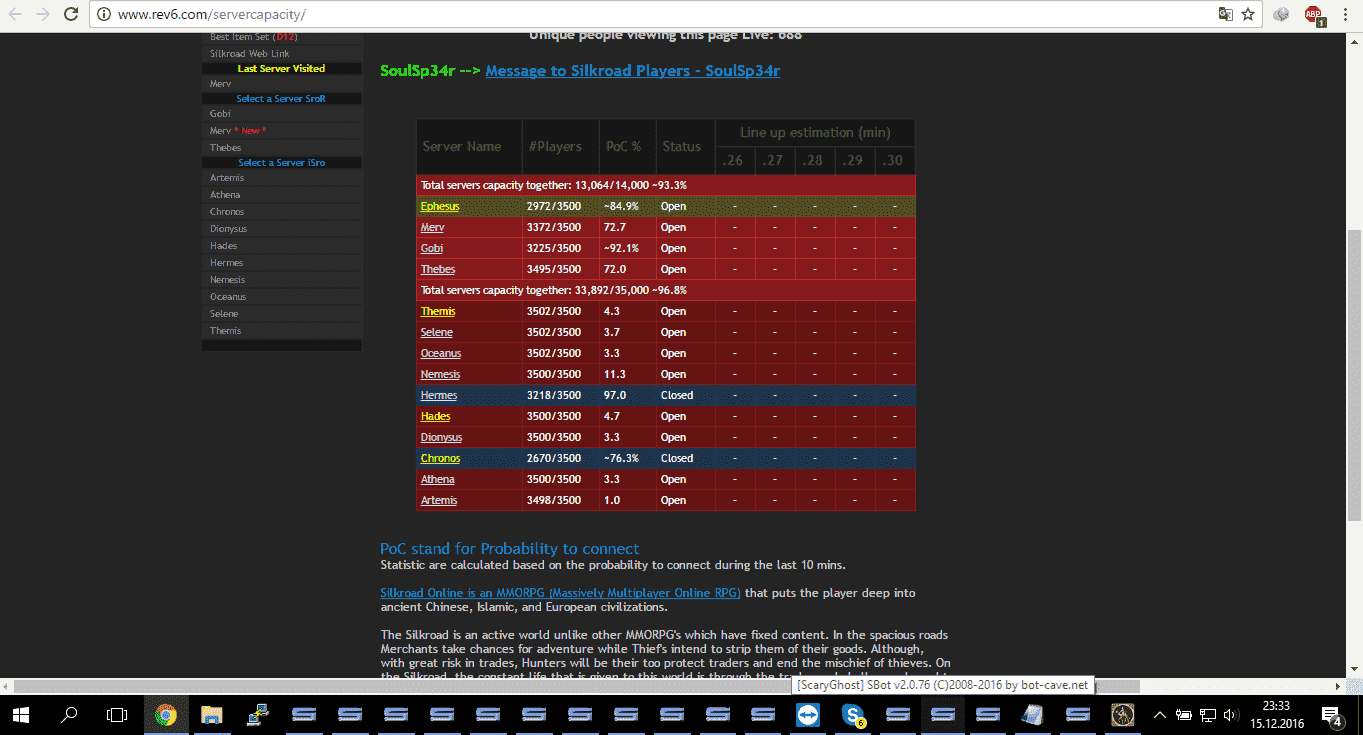The height and width of the screenshot is (735, 1363).
Task: Select Chronos in sidebar iSro list
Action: pyautogui.click(x=281, y=212)
